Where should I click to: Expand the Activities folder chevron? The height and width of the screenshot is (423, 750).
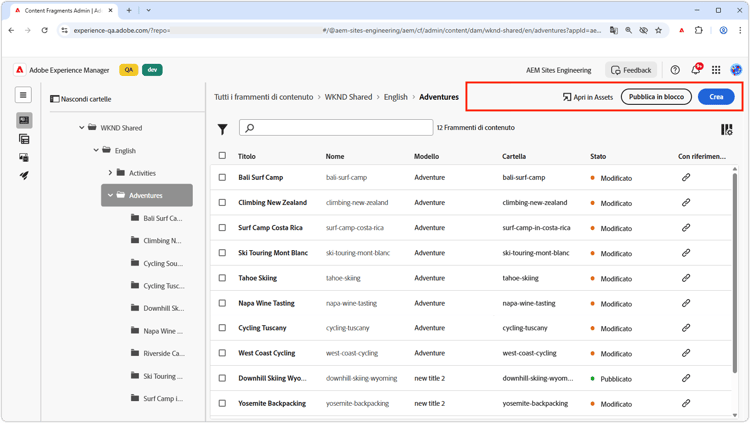(110, 173)
